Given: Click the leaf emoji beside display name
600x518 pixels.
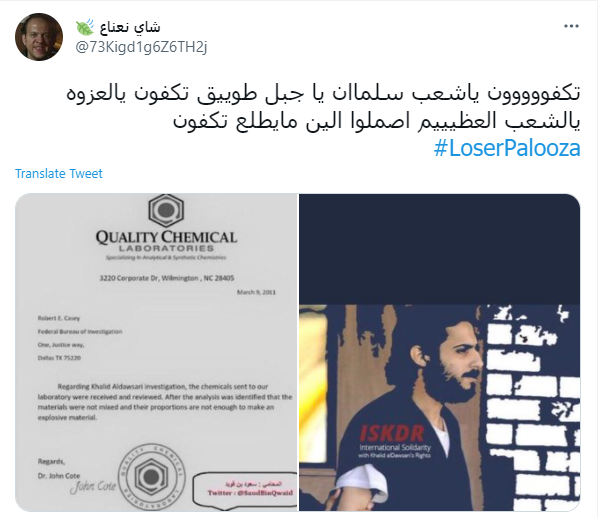Looking at the screenshot, I should coord(85,27).
